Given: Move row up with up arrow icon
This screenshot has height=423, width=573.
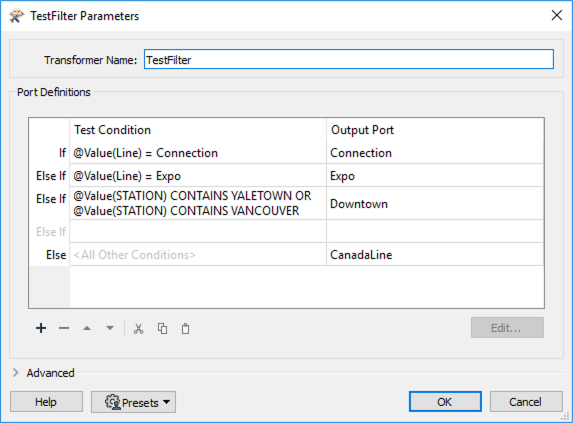Looking at the screenshot, I should (87, 328).
